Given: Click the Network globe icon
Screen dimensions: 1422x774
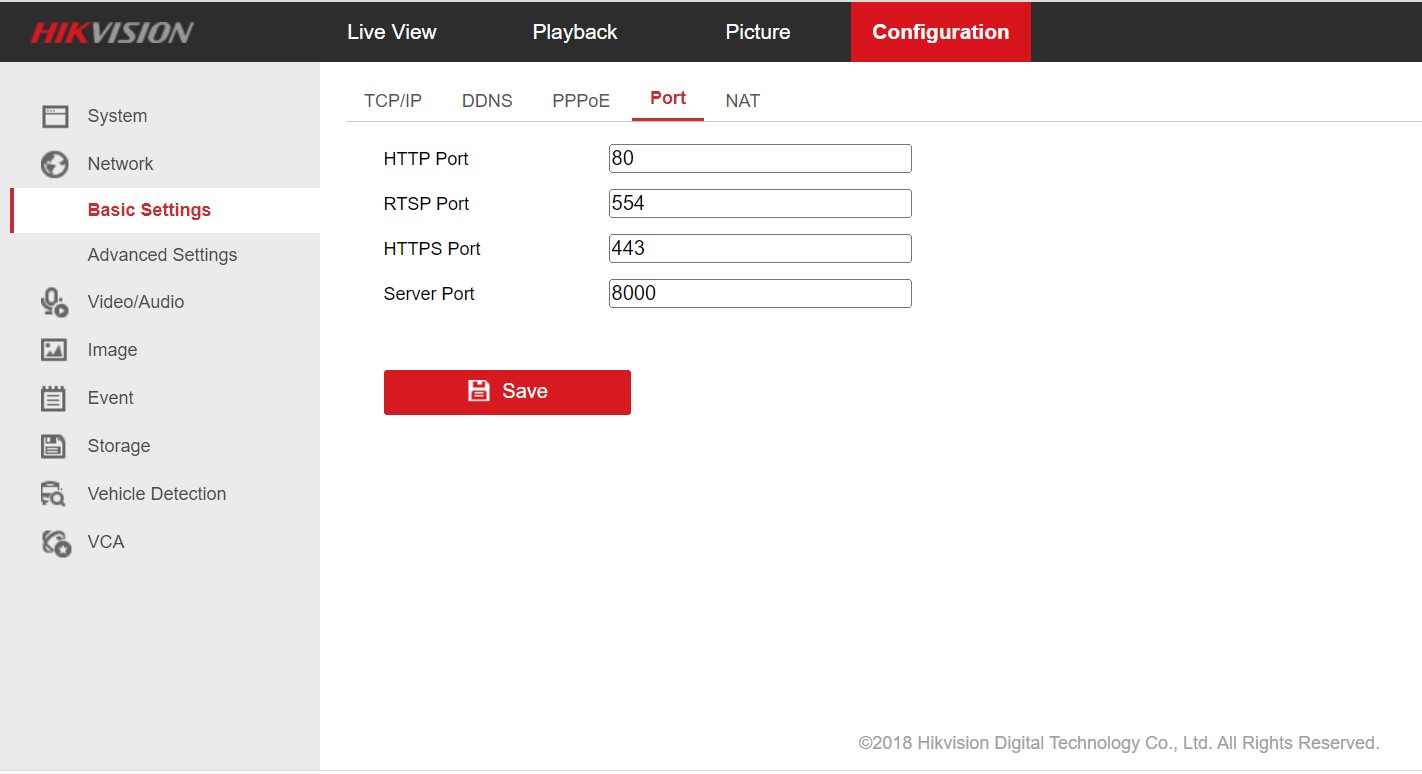Looking at the screenshot, I should tap(54, 164).
